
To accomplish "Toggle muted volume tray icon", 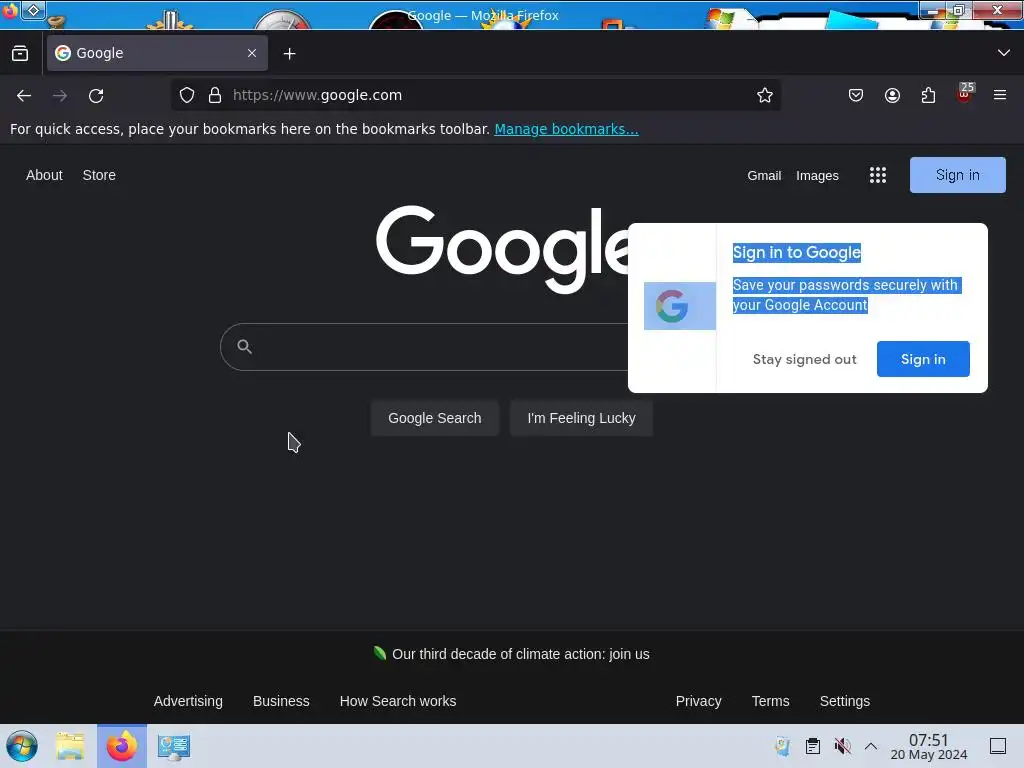I will (842, 746).
